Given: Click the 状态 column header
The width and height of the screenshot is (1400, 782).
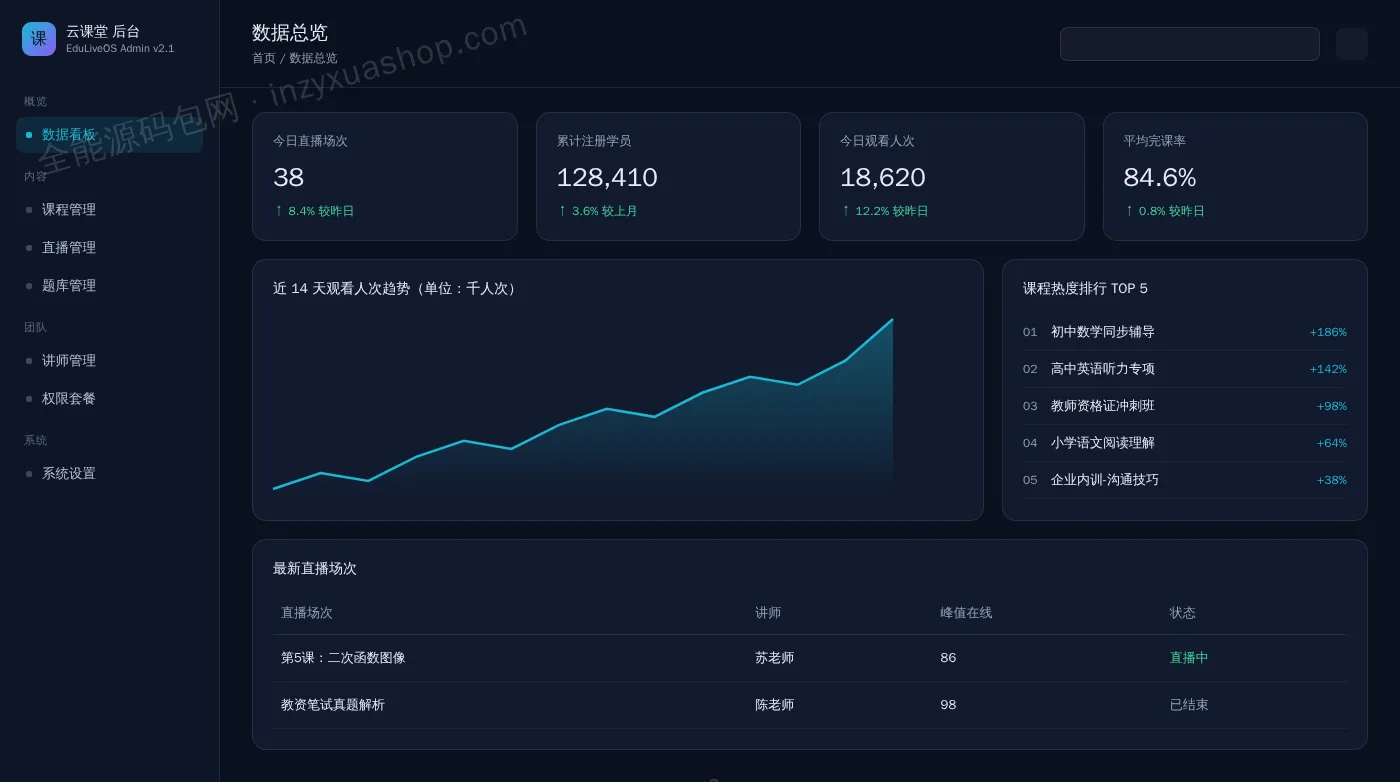Looking at the screenshot, I should point(1183,613).
